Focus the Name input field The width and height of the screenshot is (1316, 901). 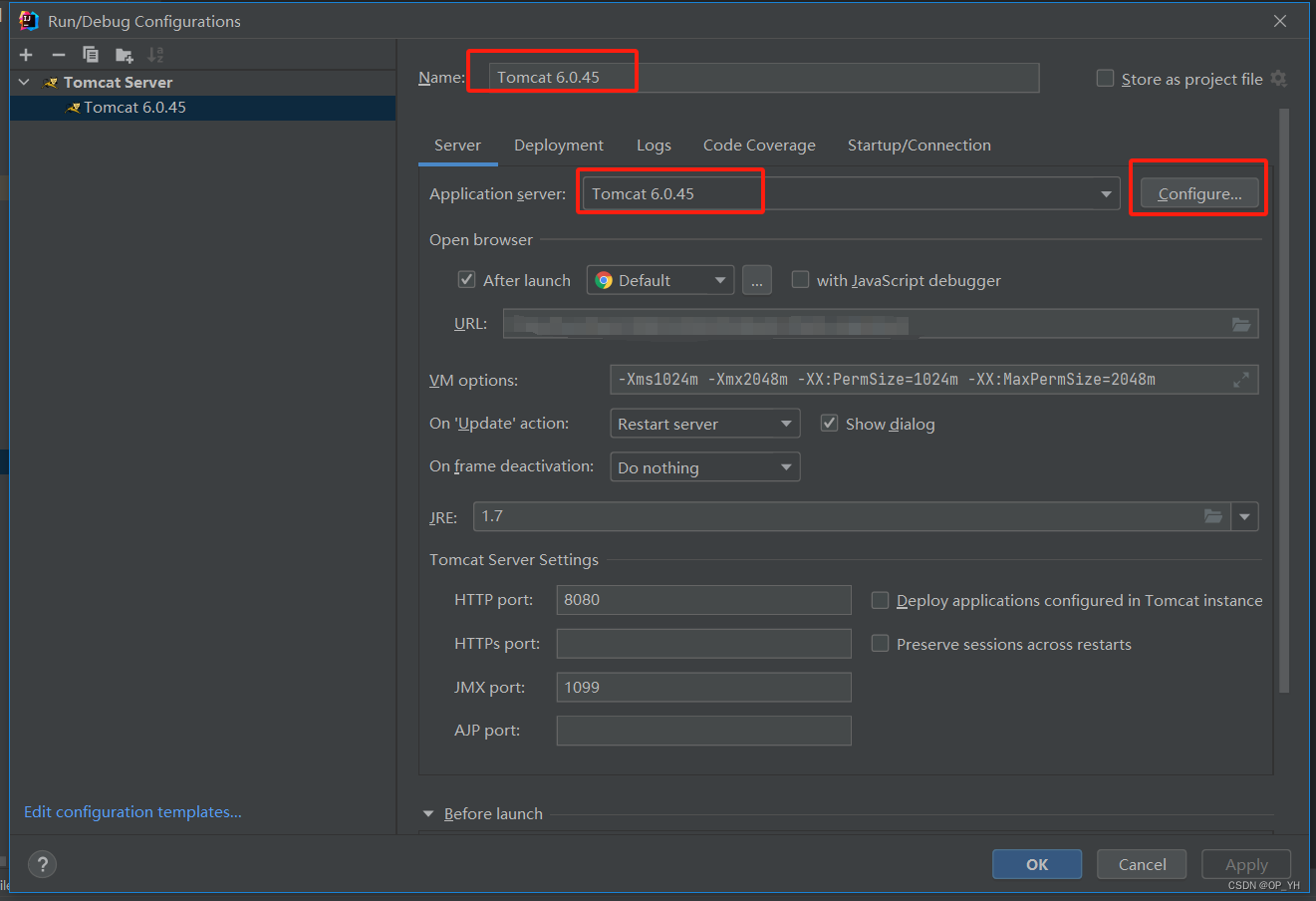point(764,78)
